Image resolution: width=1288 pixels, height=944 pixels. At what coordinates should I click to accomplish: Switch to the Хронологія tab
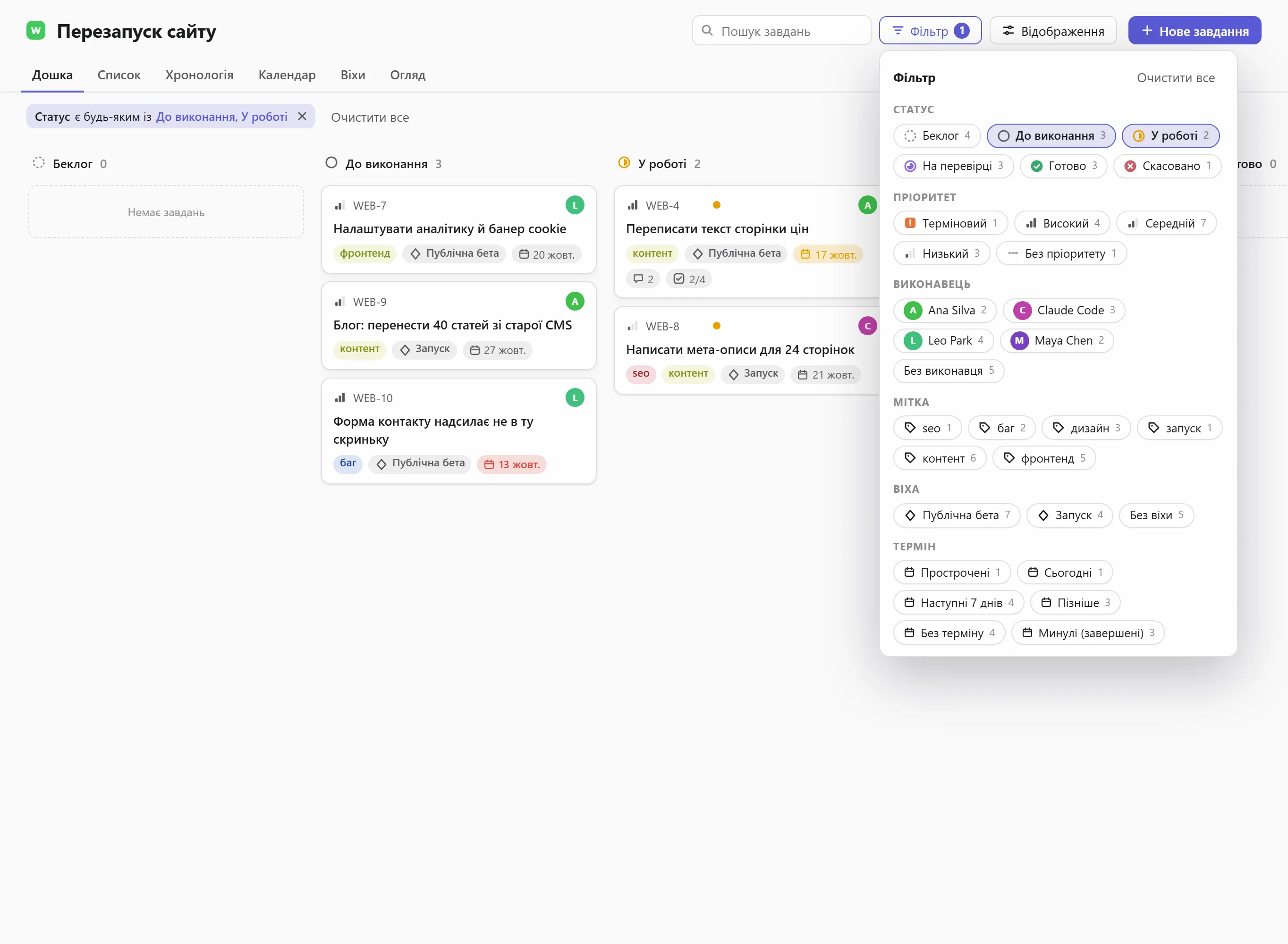click(x=199, y=75)
